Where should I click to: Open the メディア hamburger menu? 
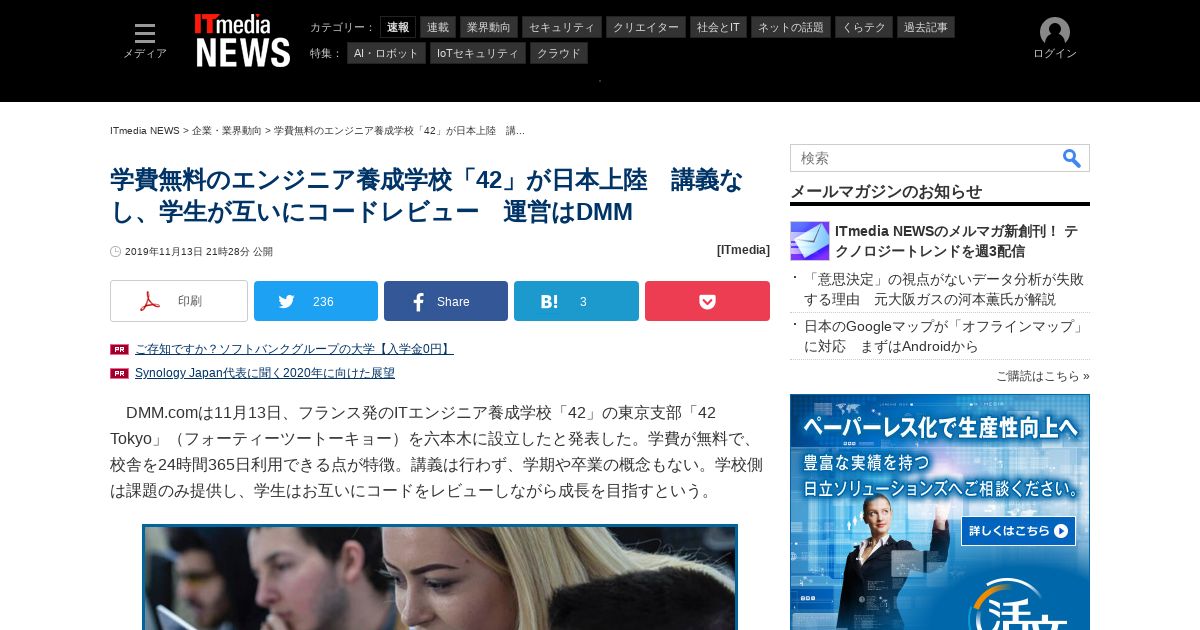pos(145,41)
